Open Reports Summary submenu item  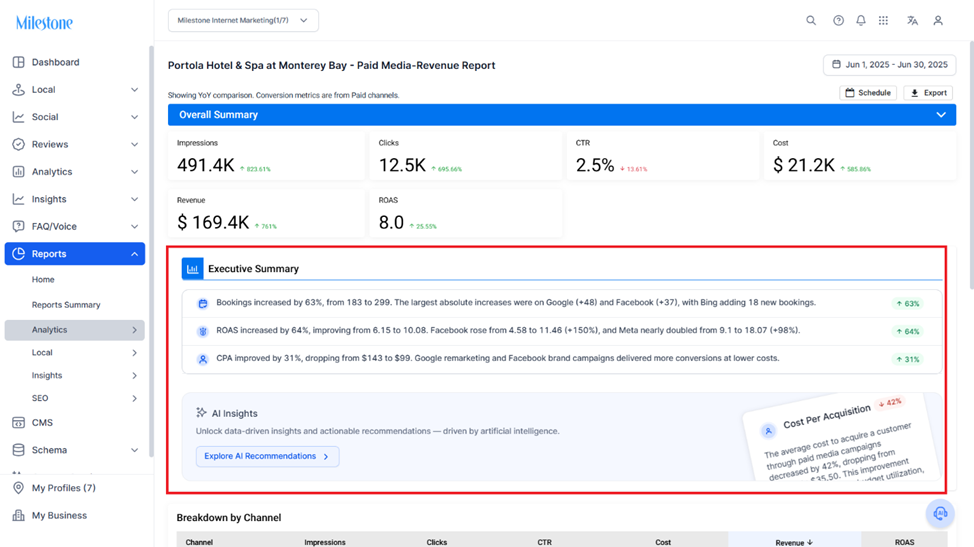[66, 305]
